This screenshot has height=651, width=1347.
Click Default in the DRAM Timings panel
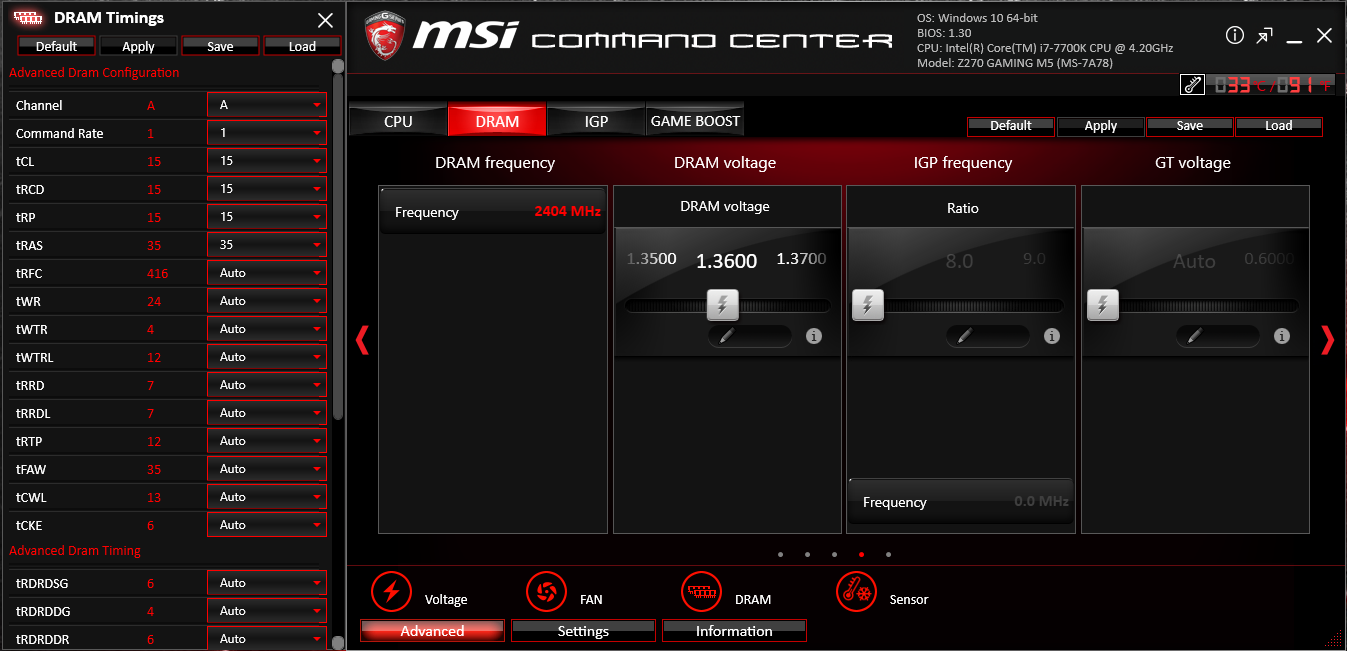coord(57,46)
